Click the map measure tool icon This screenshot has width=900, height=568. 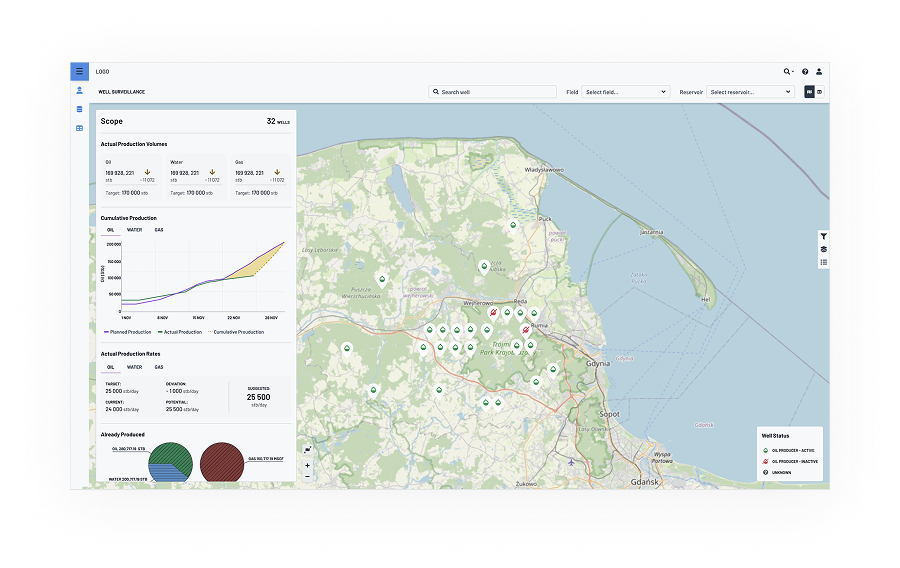point(308,450)
